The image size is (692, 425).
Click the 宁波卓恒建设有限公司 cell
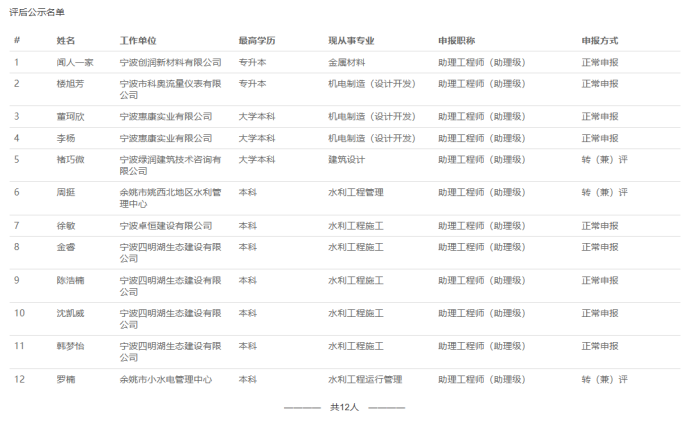[x=165, y=226]
